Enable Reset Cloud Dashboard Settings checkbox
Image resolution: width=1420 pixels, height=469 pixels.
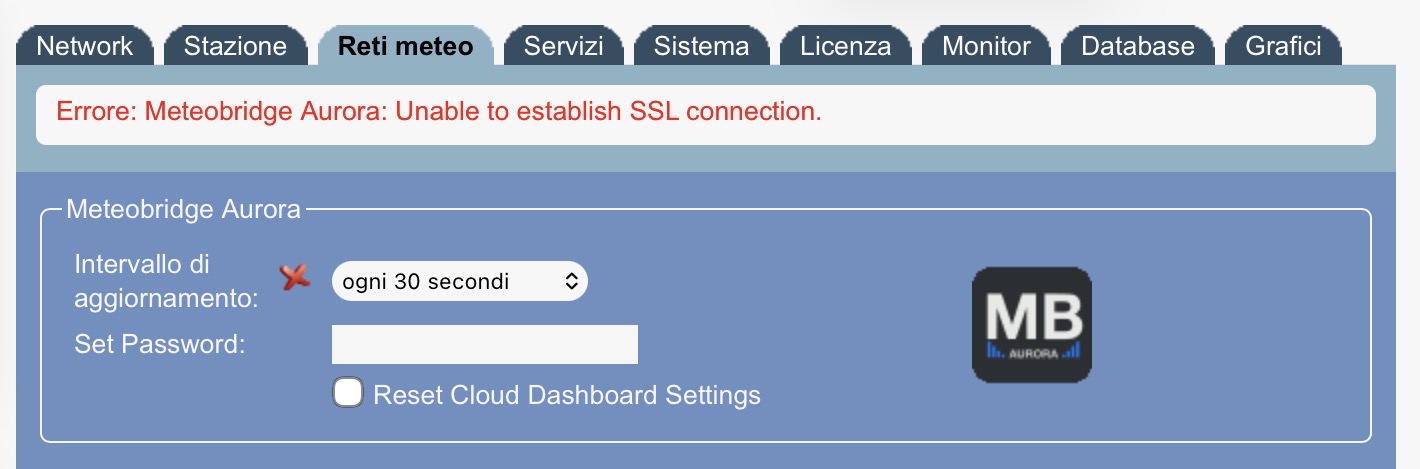click(348, 393)
